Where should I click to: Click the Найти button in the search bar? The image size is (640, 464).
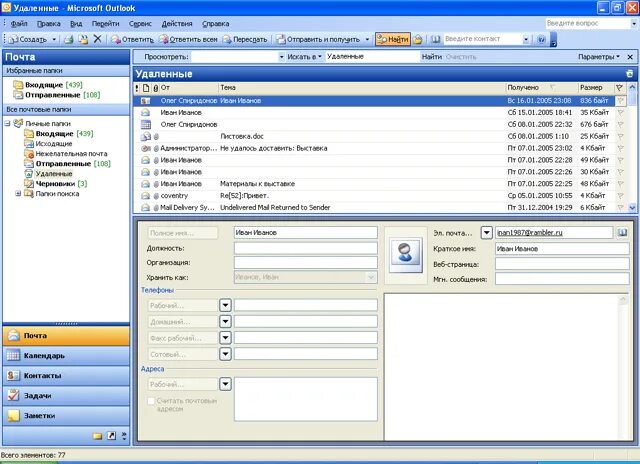point(431,57)
